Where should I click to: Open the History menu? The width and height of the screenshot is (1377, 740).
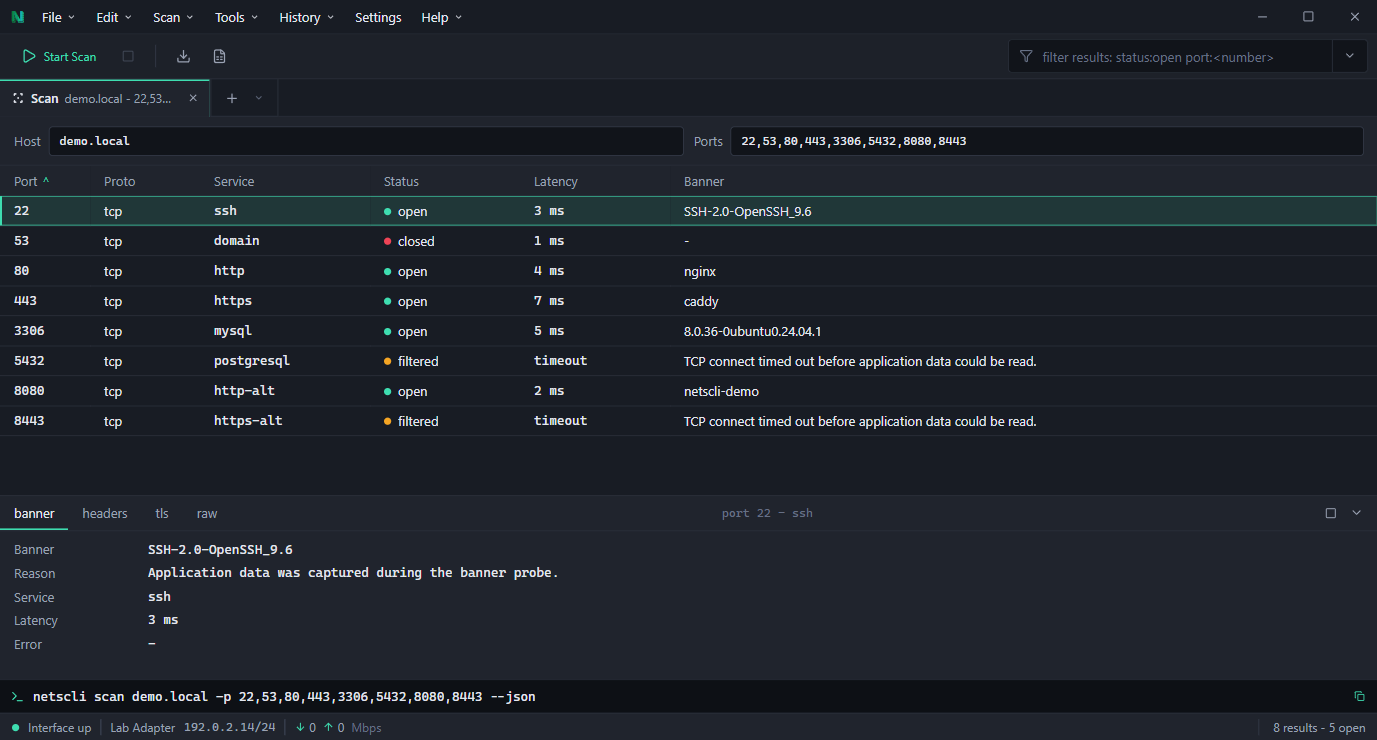(307, 17)
